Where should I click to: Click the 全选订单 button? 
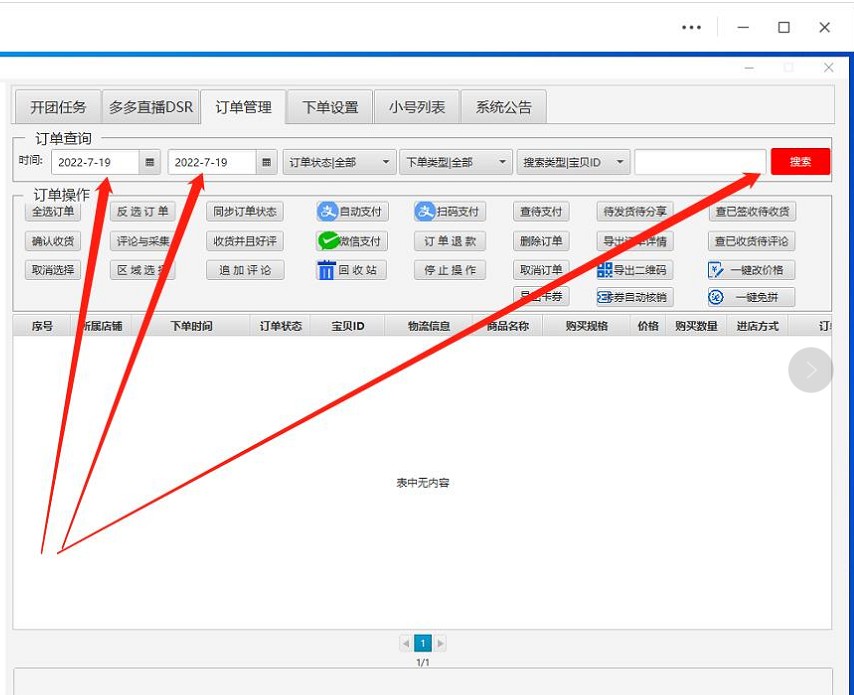click(53, 211)
